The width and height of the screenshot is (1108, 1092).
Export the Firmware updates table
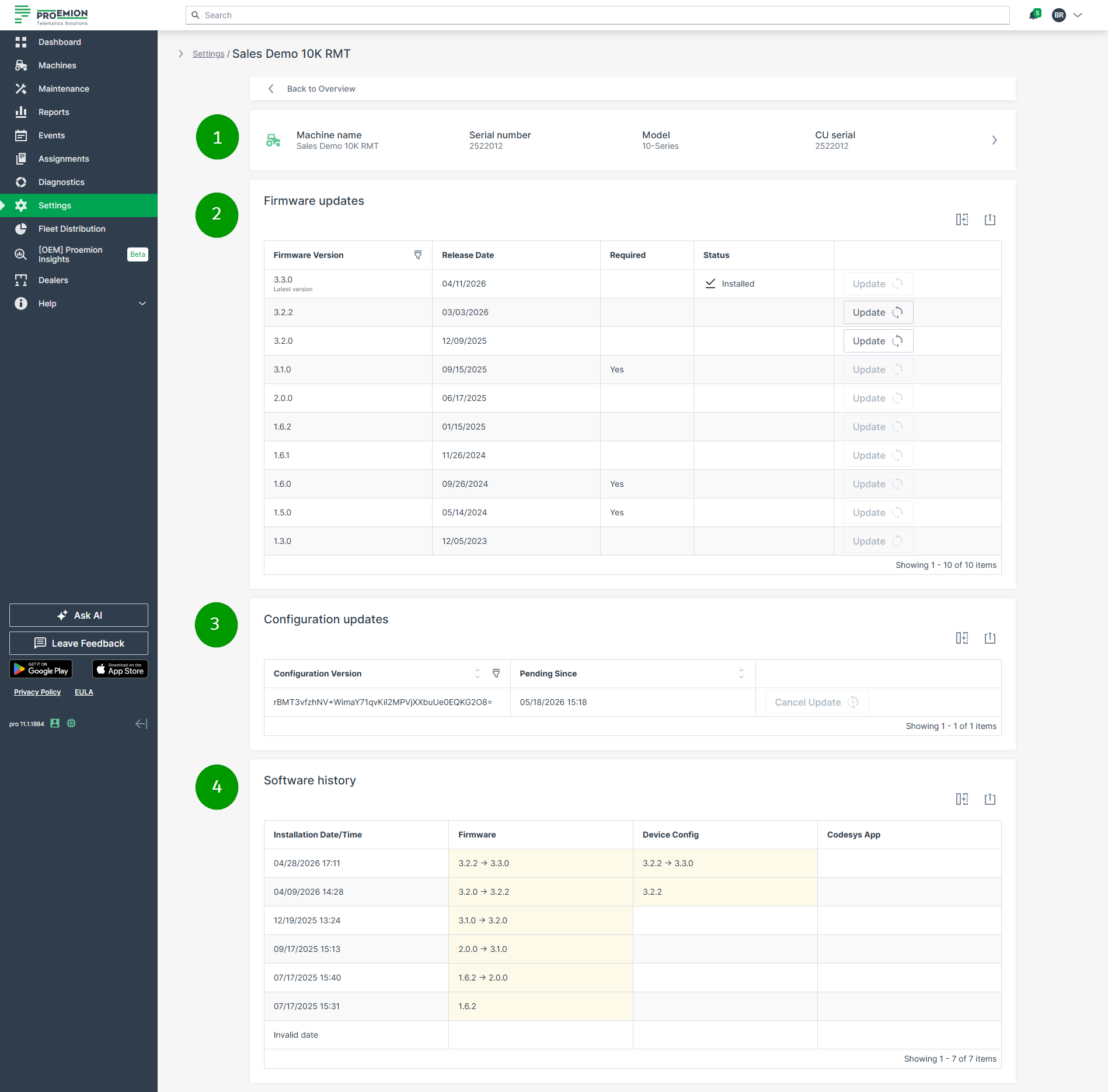coord(989,219)
